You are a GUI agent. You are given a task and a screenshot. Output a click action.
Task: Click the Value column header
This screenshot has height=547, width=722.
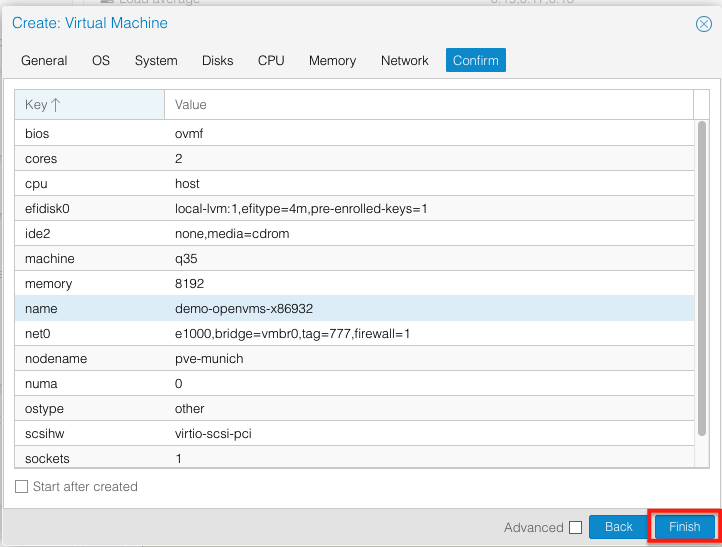click(428, 104)
